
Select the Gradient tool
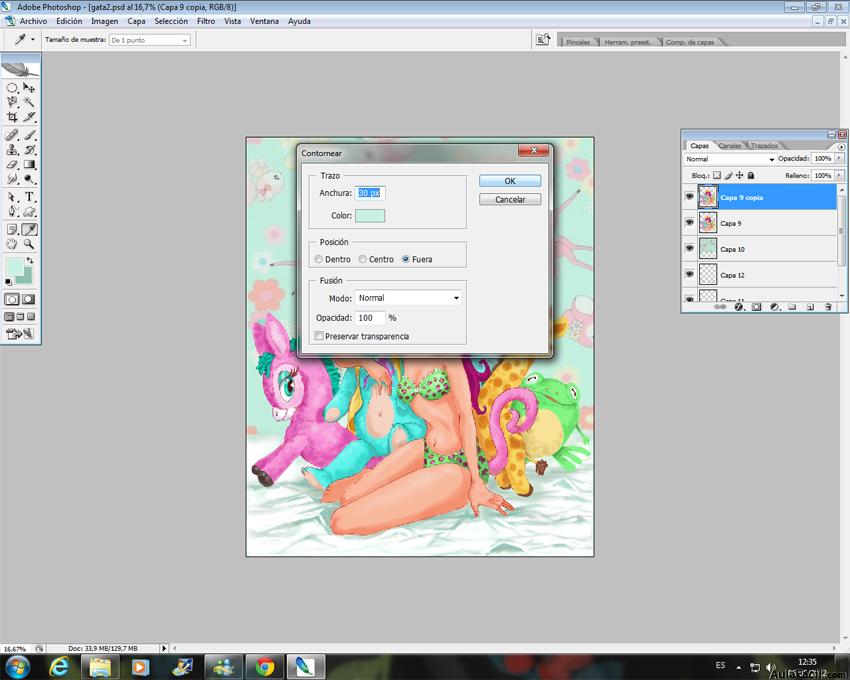(x=29, y=164)
